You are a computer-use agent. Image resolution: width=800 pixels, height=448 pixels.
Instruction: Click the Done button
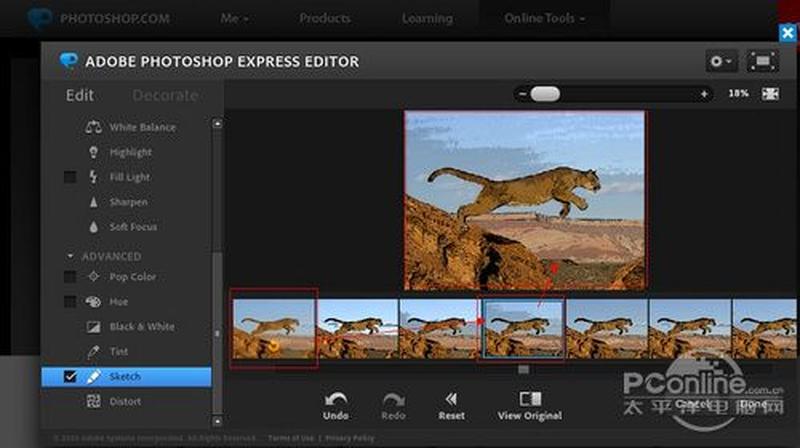(x=754, y=404)
